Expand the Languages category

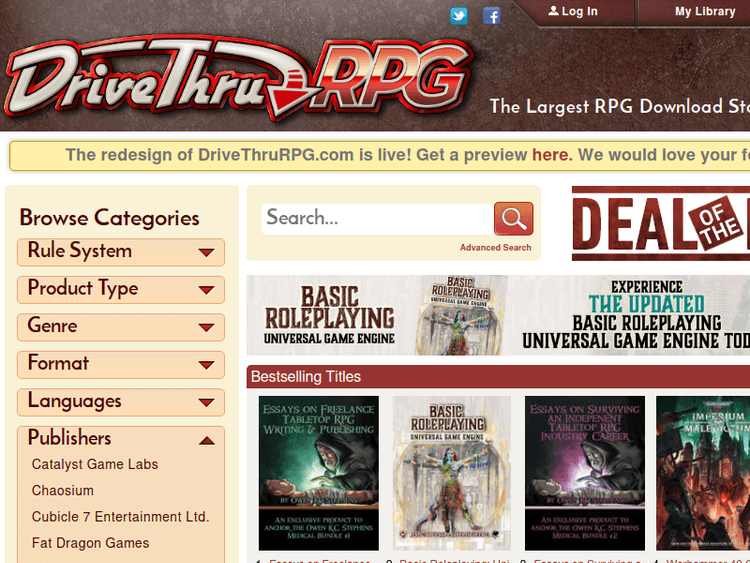point(121,402)
